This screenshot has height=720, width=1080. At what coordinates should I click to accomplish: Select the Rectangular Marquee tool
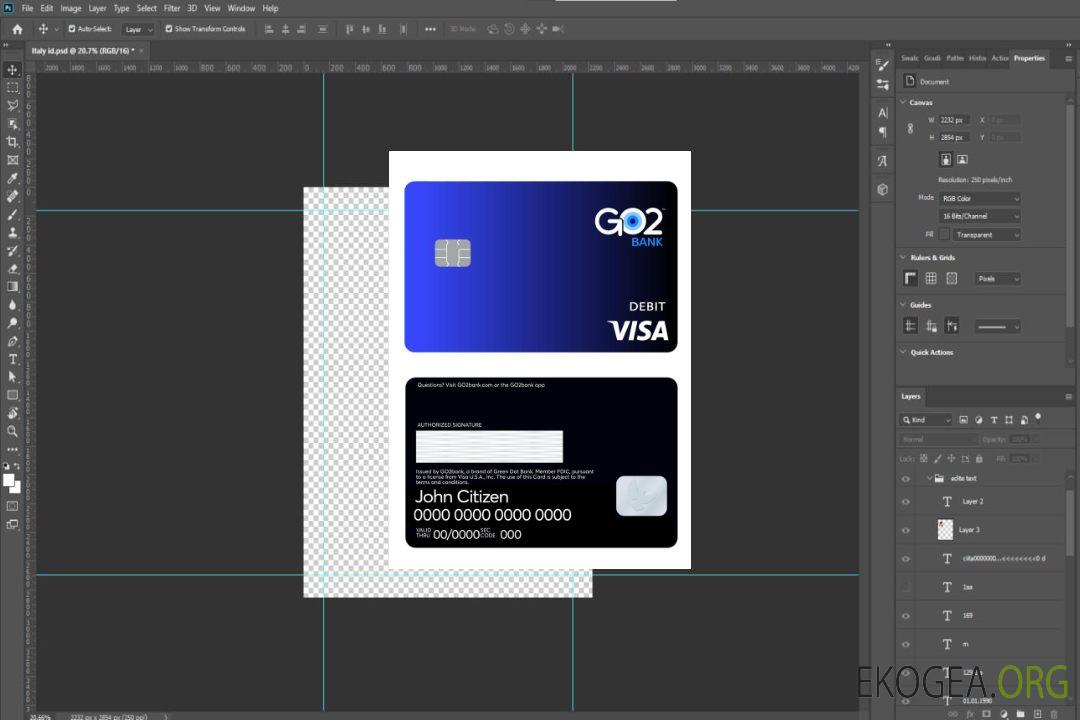pos(12,88)
